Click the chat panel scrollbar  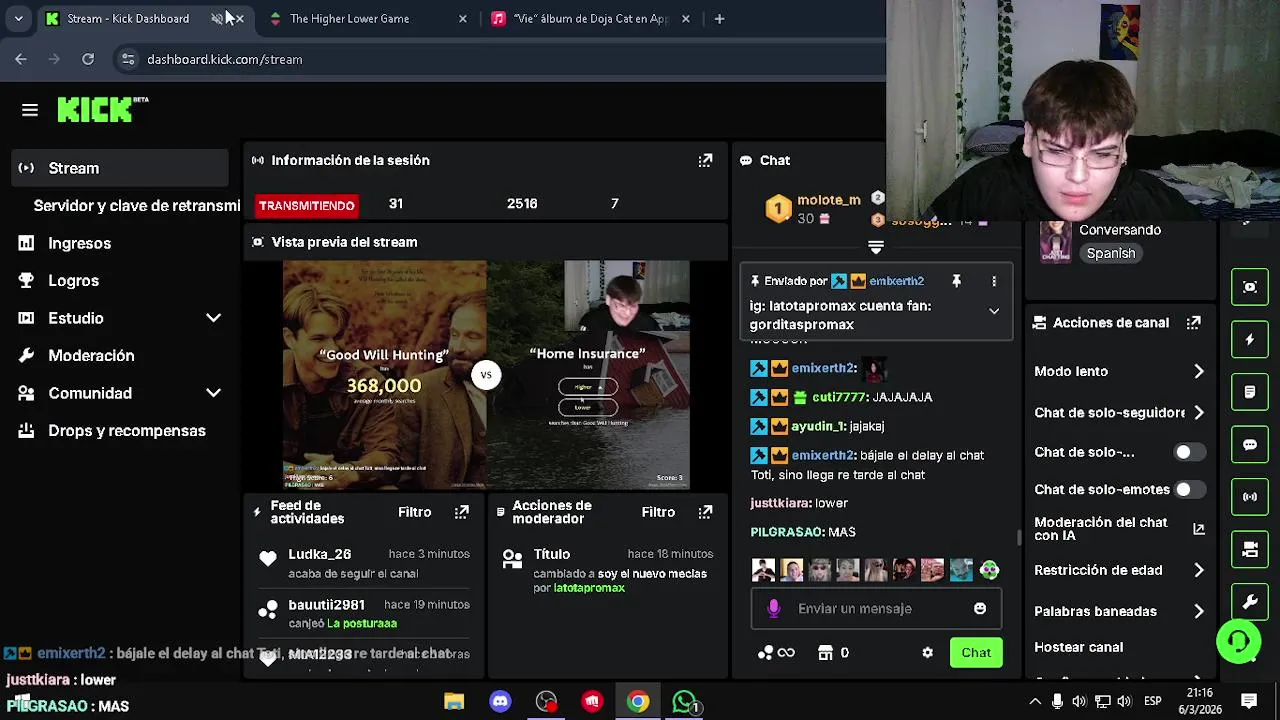point(1019,537)
